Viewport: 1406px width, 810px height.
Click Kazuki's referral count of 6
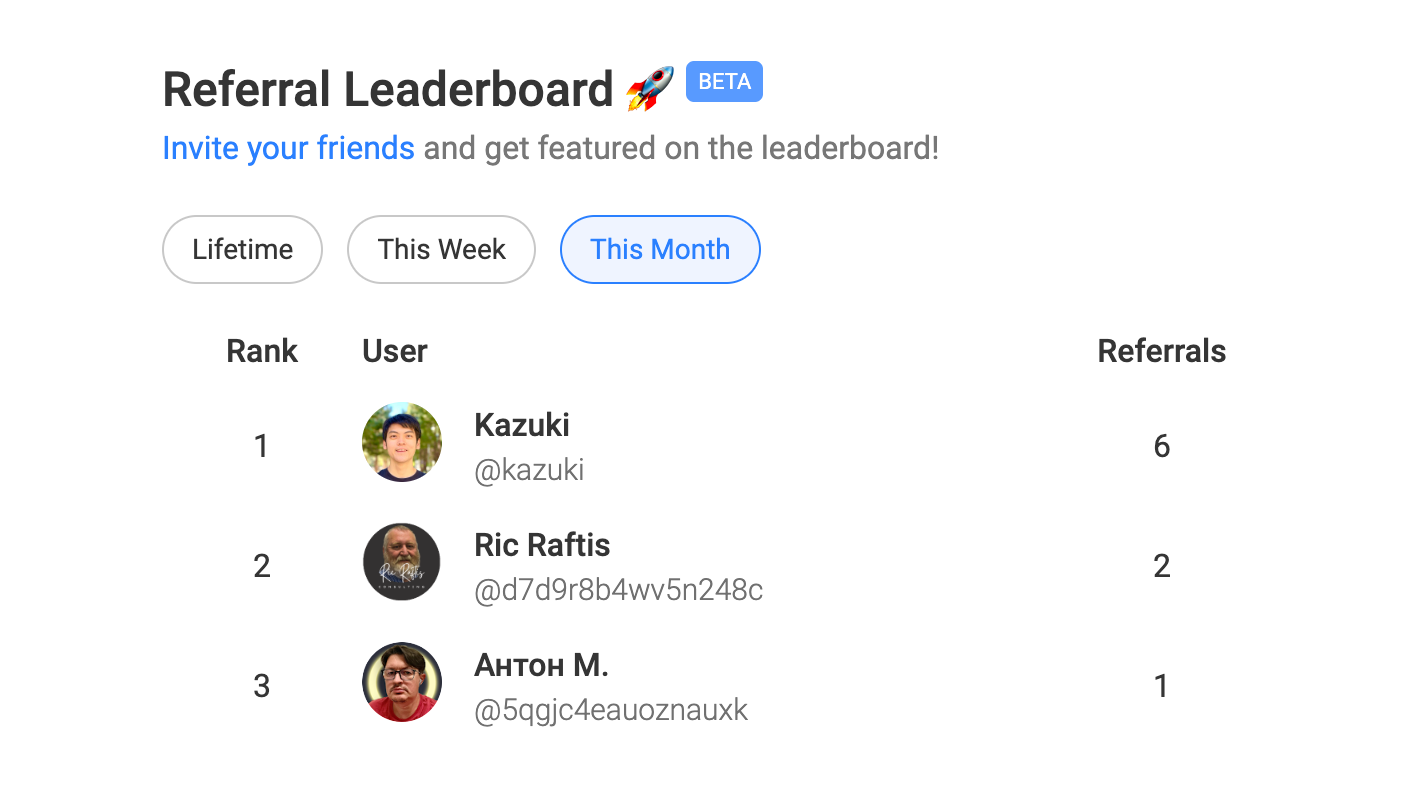[x=1162, y=446]
